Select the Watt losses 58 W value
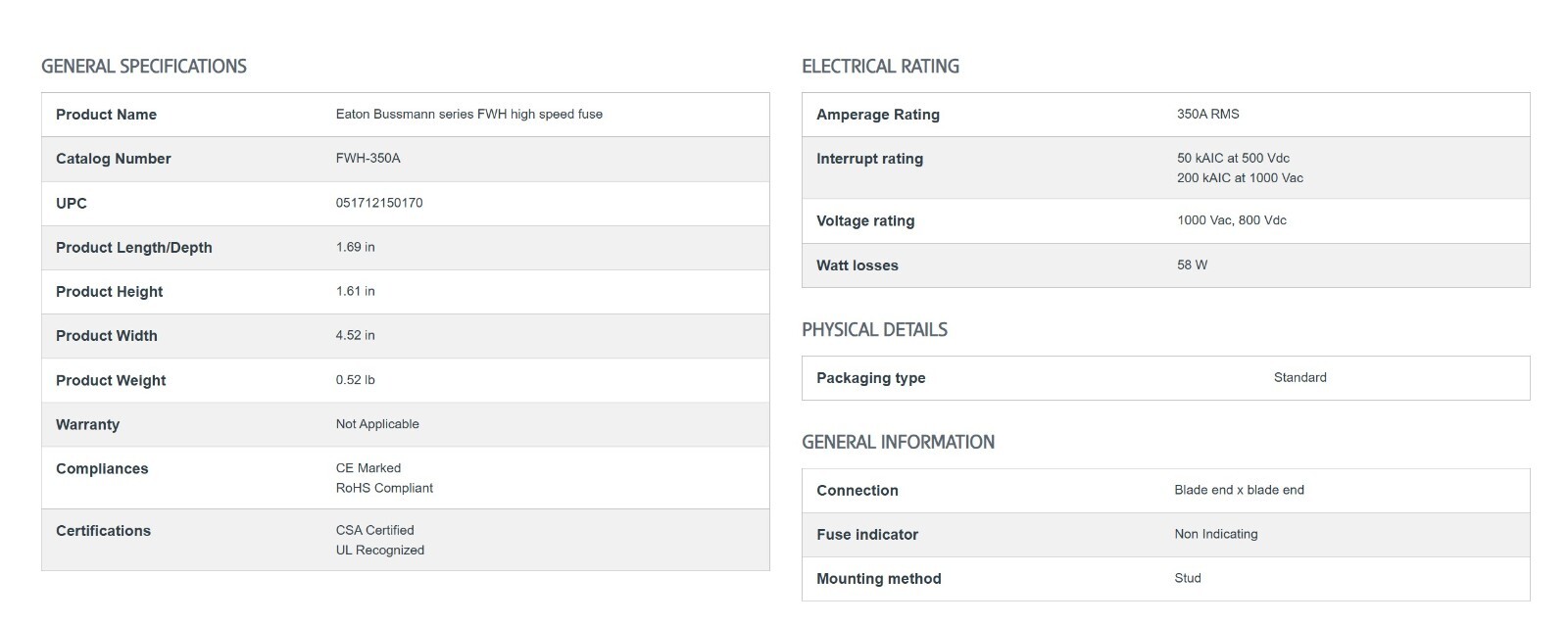Screen dimensions: 1568x625 coord(1192,265)
